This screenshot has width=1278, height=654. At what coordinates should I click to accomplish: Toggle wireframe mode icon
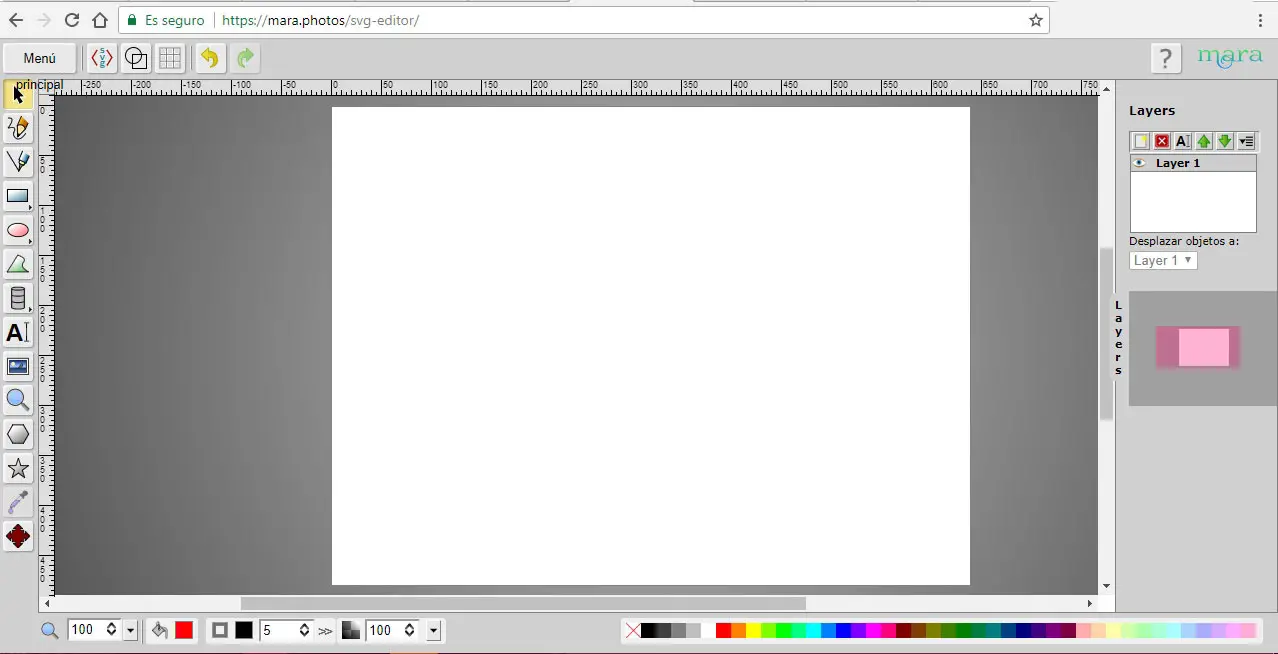(x=136, y=58)
